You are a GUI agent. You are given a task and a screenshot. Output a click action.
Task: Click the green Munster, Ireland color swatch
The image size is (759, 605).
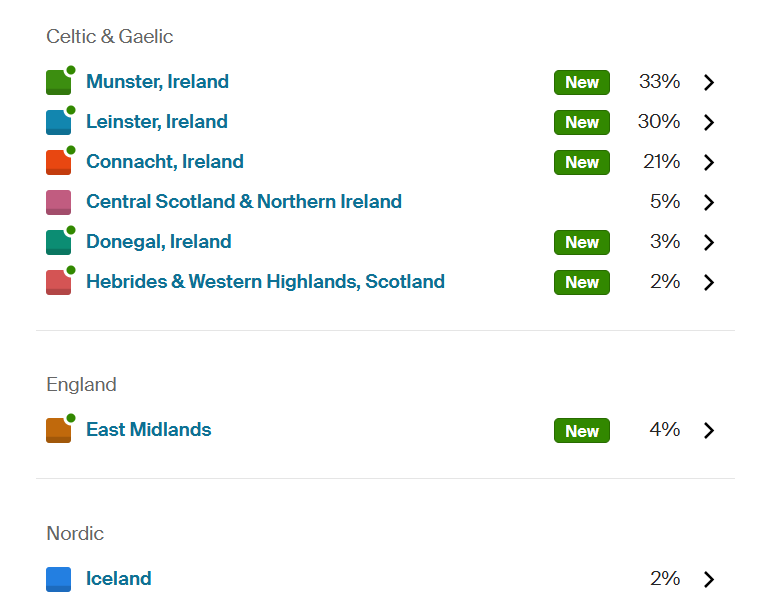click(59, 82)
